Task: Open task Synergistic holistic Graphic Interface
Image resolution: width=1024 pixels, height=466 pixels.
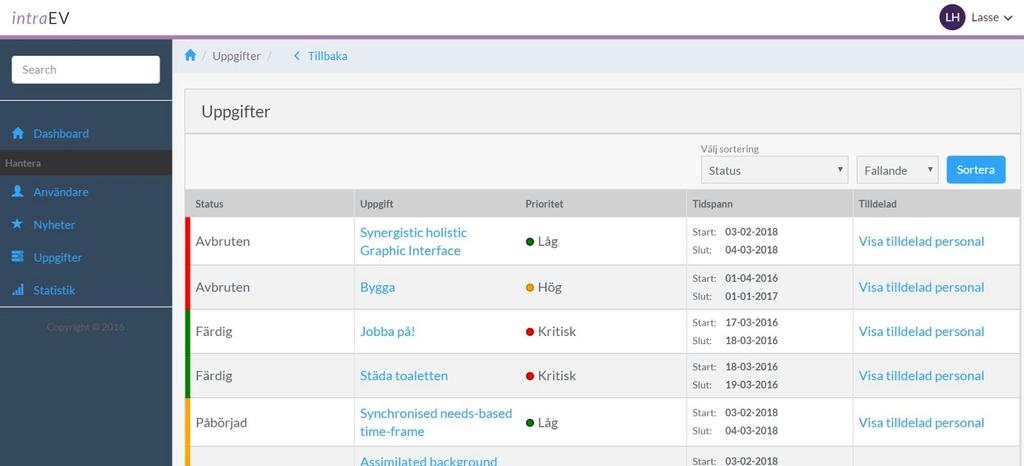Action: tap(413, 241)
